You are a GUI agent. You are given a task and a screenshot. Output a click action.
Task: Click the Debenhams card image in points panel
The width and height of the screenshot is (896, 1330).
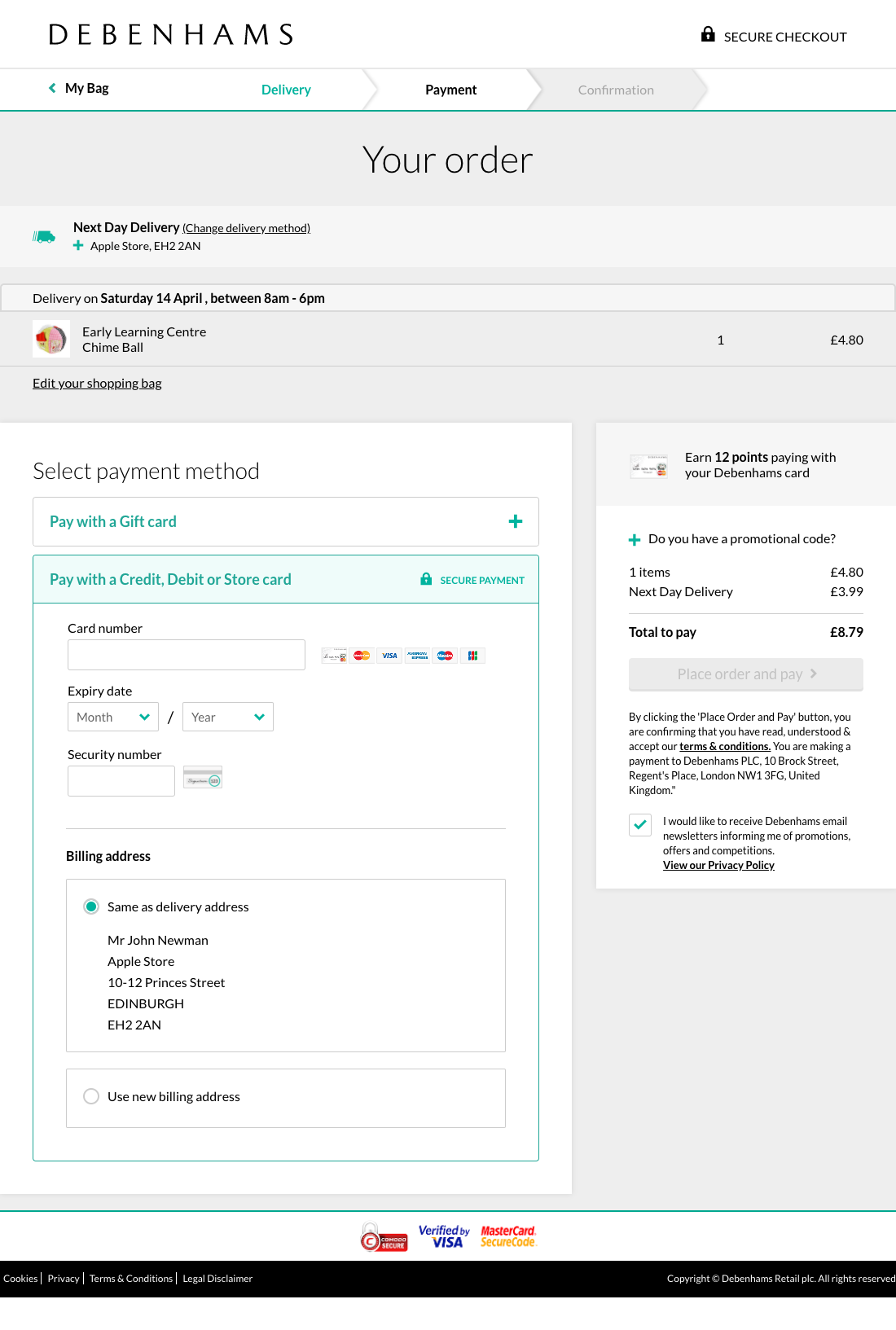pos(649,466)
